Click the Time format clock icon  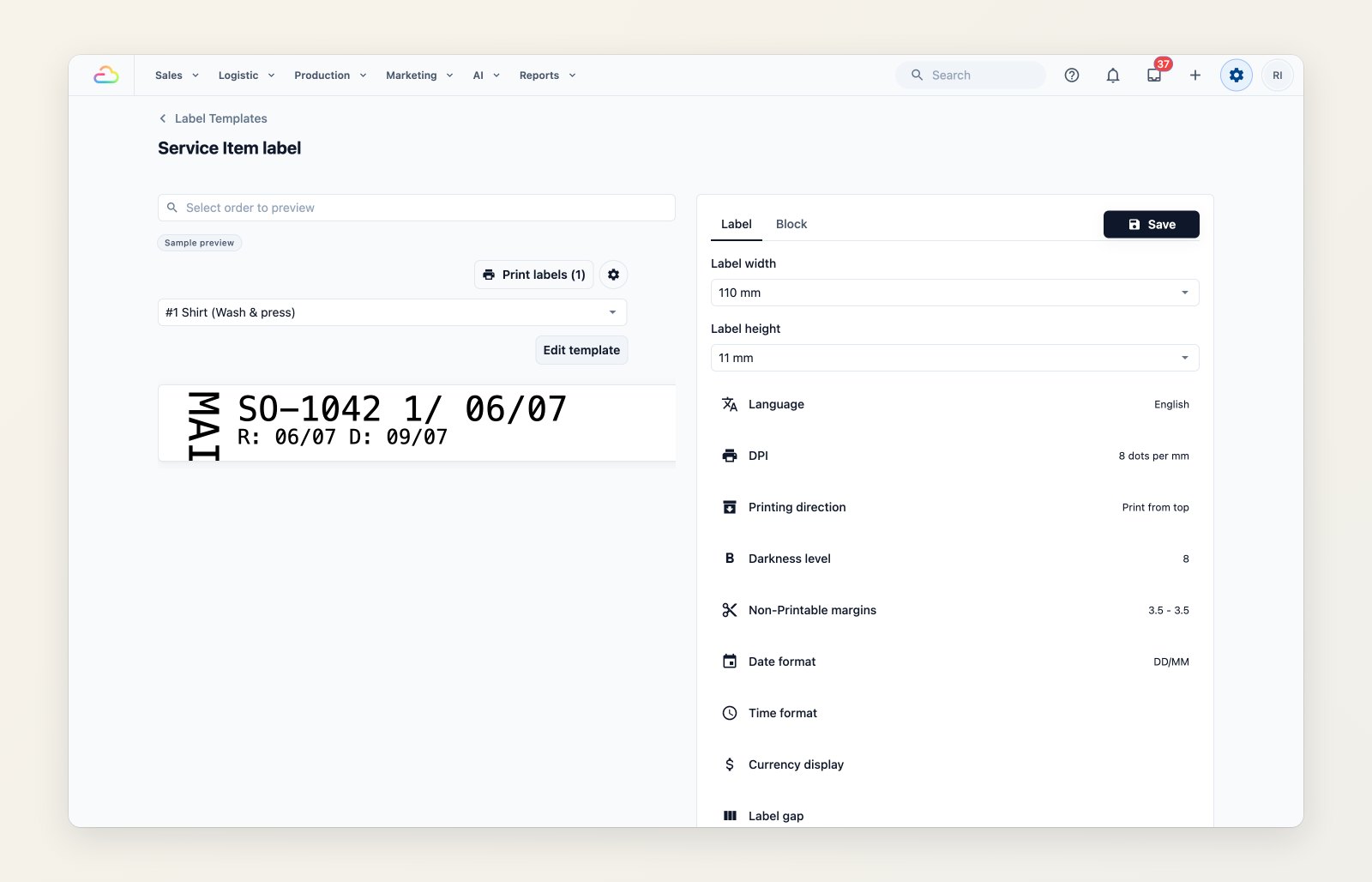click(730, 713)
